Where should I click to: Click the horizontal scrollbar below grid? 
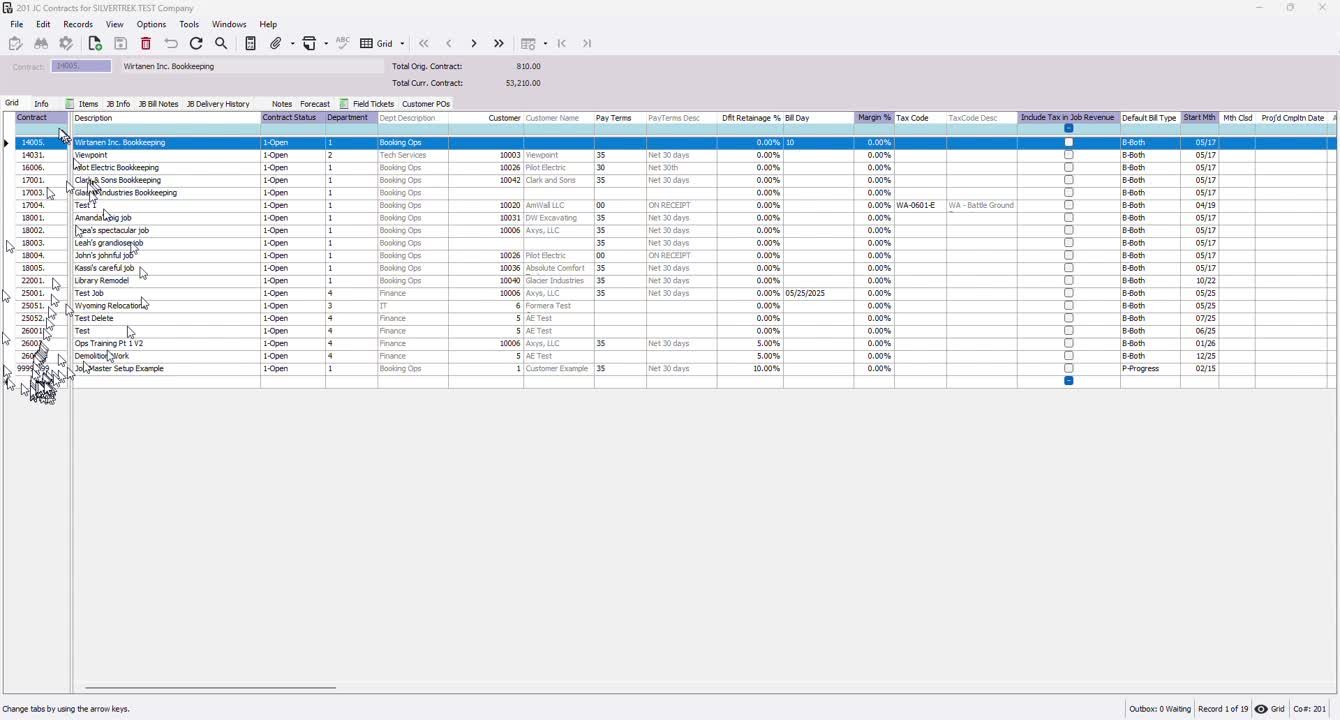tap(210, 688)
